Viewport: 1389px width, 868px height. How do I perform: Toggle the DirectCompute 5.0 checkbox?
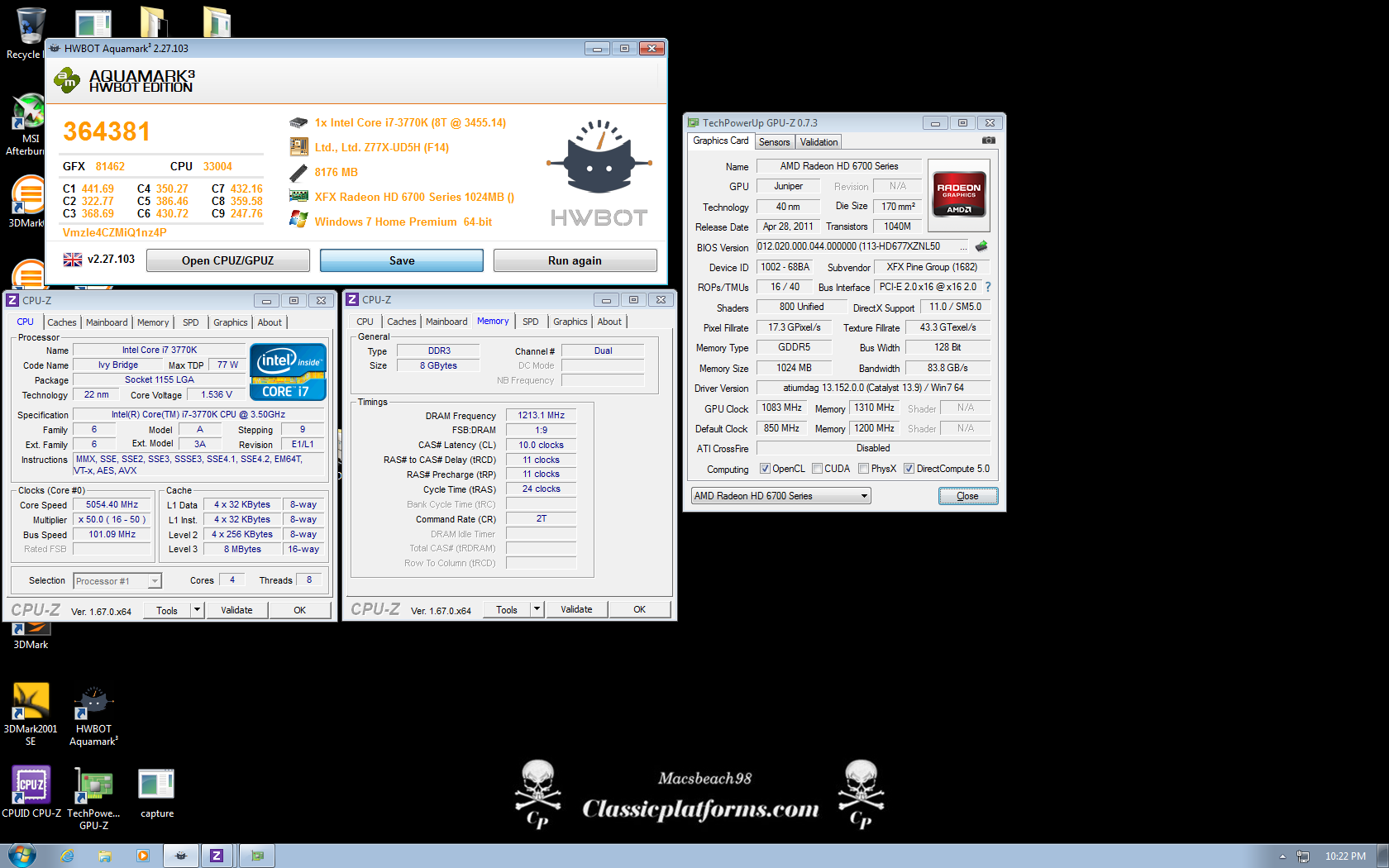click(x=909, y=469)
